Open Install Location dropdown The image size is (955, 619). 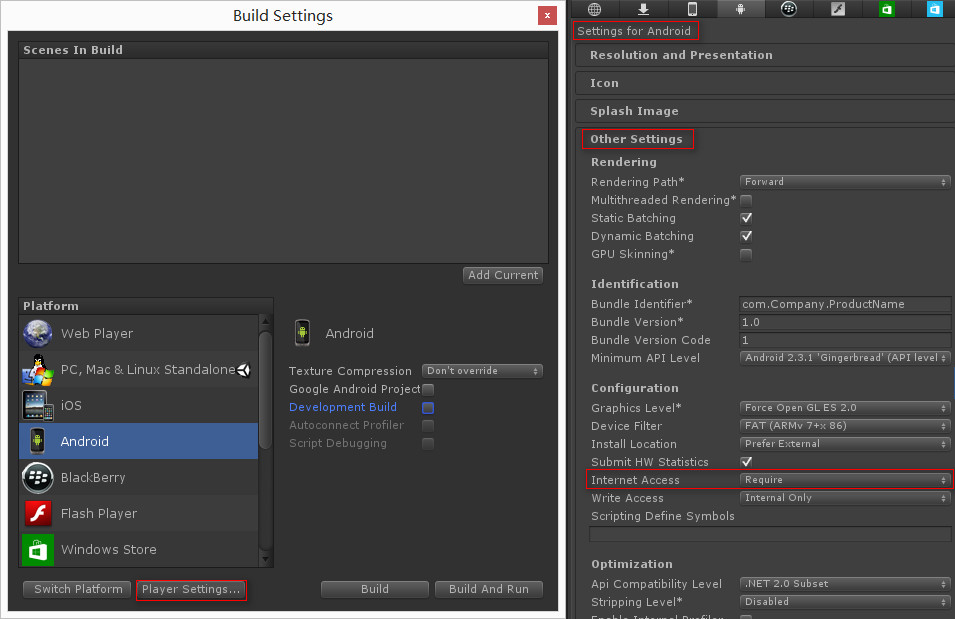coord(845,444)
